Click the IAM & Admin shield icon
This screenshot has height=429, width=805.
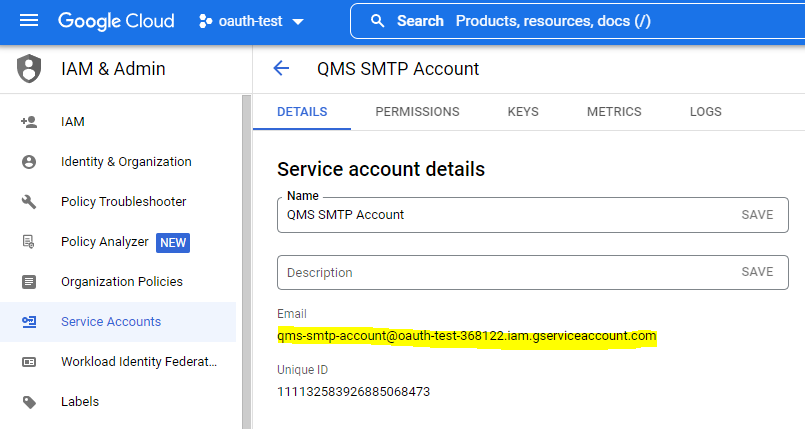click(29, 68)
